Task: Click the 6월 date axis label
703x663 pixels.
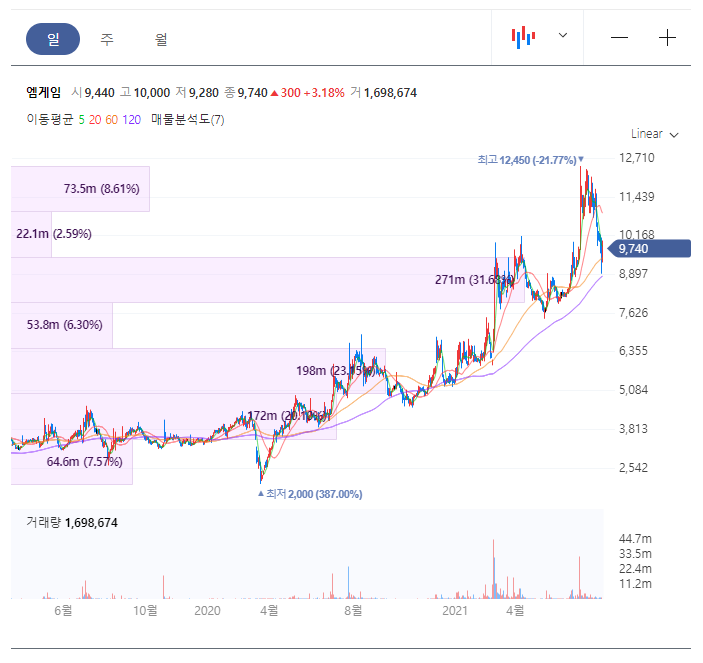Action: (x=63, y=611)
